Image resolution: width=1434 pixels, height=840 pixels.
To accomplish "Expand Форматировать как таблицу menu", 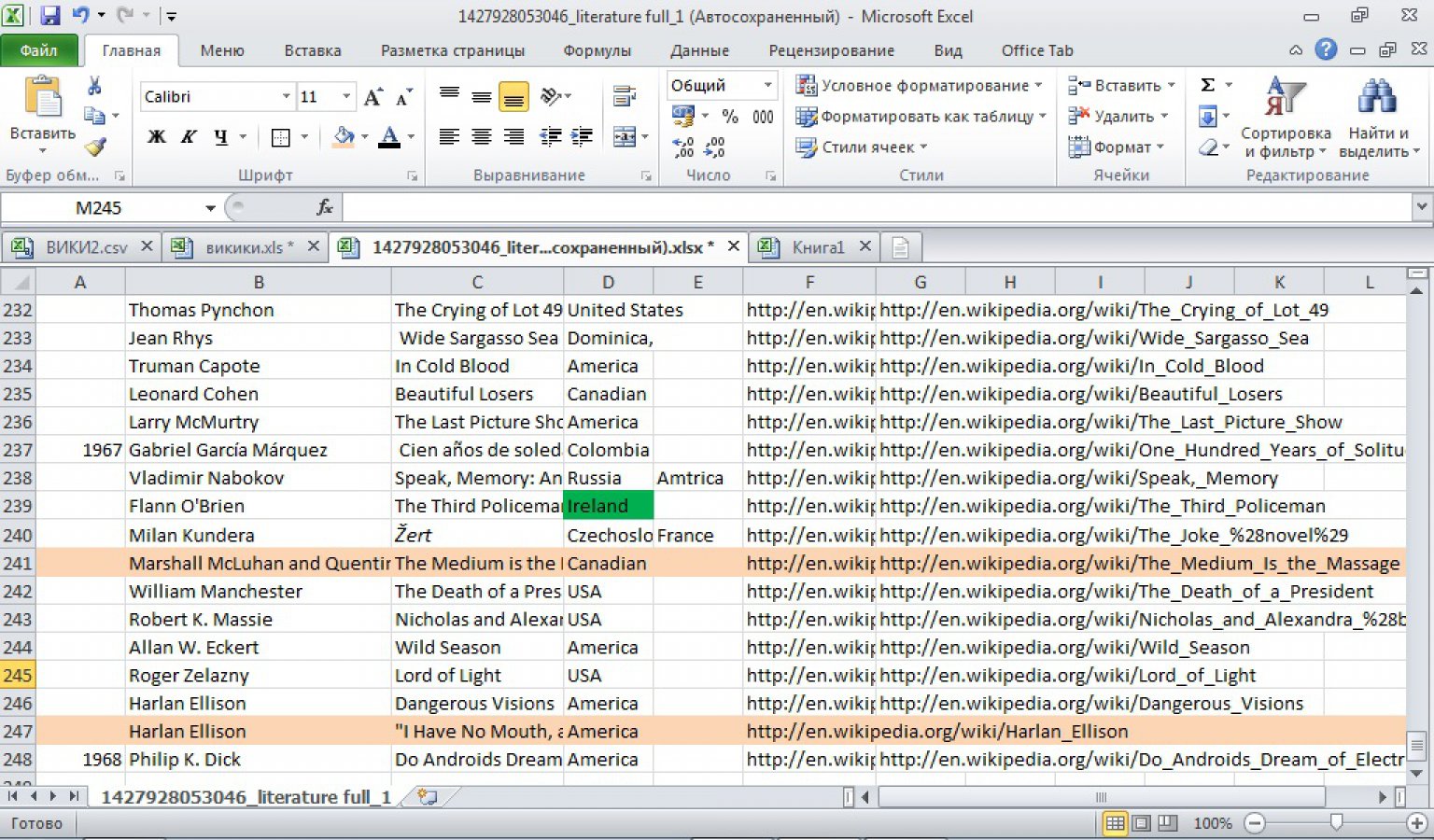I will click(x=920, y=116).
